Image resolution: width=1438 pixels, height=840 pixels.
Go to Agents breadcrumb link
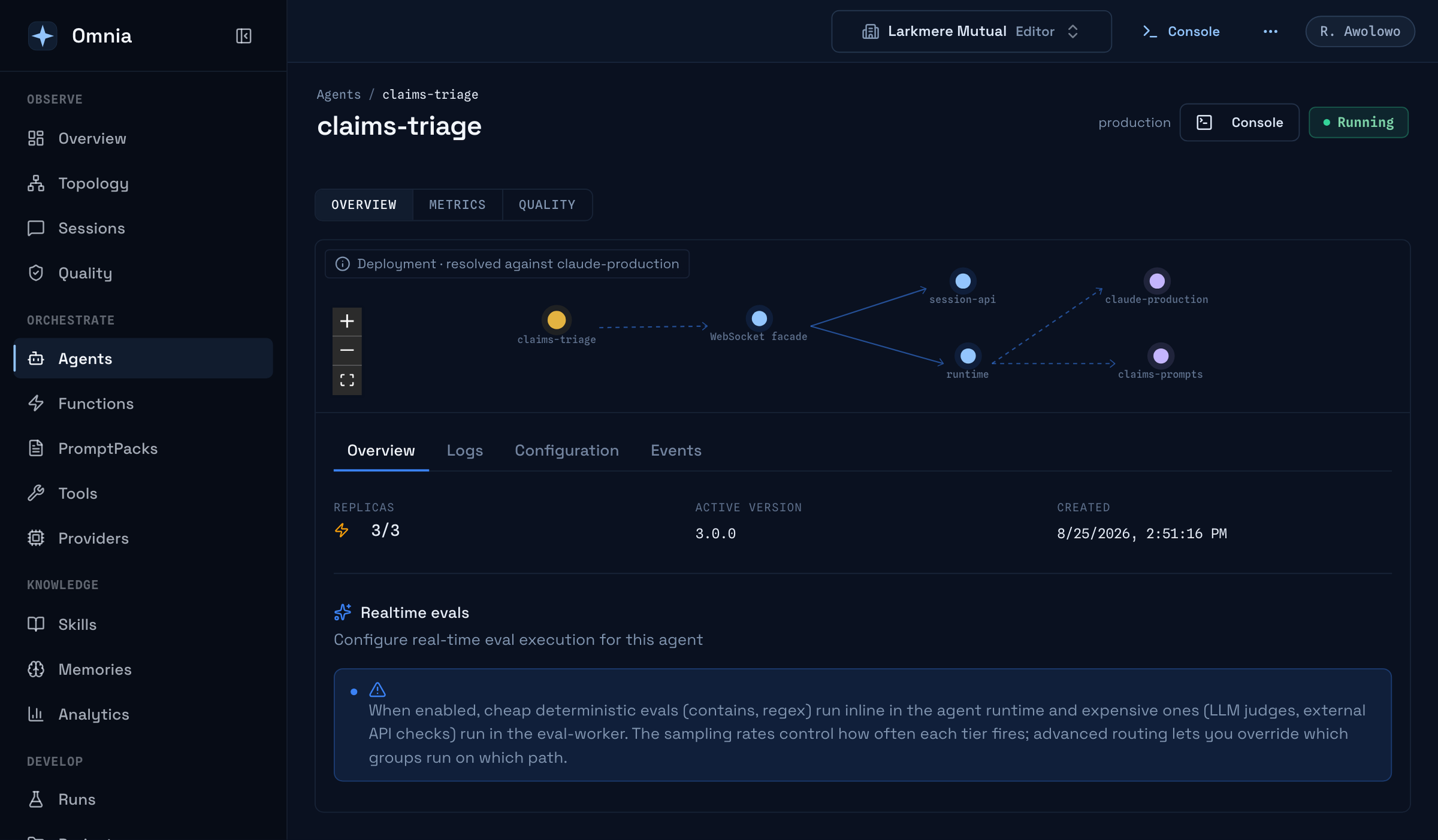click(x=339, y=94)
